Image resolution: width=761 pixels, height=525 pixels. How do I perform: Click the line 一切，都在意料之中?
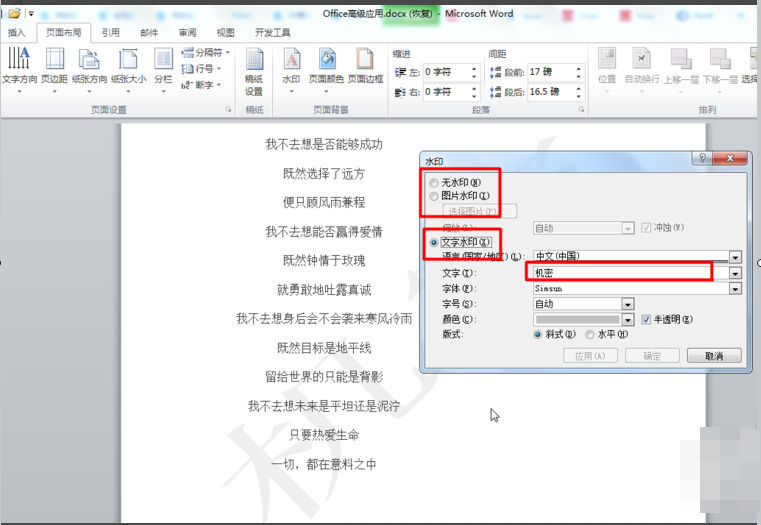coord(324,464)
